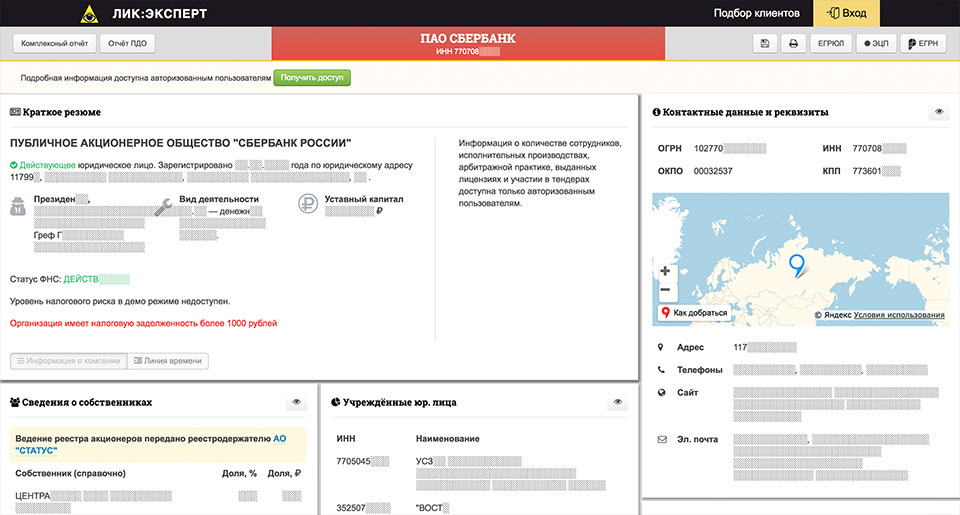This screenshot has height=515, width=960.
Task: Switch to the Линия времени tab
Action: tap(168, 361)
